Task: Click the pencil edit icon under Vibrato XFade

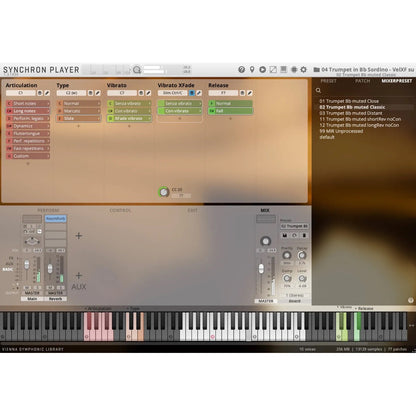Action: (x=199, y=93)
